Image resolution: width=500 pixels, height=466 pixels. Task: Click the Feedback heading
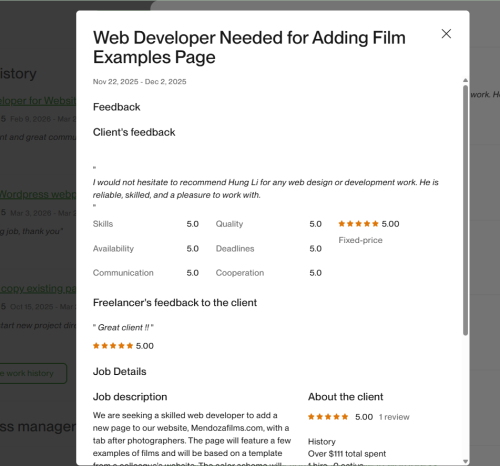tap(117, 107)
